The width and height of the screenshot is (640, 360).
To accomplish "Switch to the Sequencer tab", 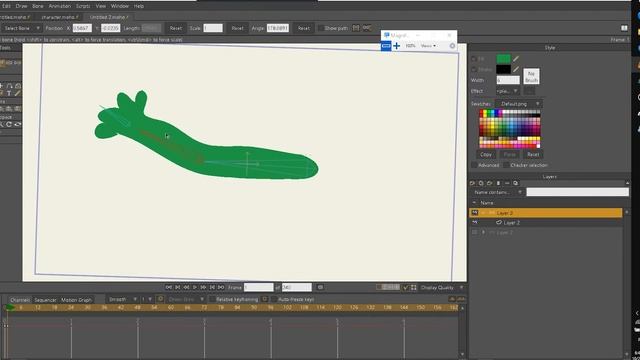I will [45, 300].
